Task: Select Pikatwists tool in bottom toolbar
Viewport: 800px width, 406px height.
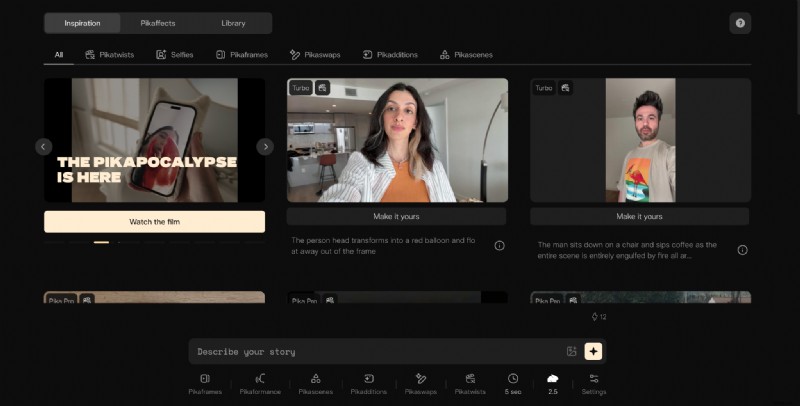Action: tap(470, 384)
